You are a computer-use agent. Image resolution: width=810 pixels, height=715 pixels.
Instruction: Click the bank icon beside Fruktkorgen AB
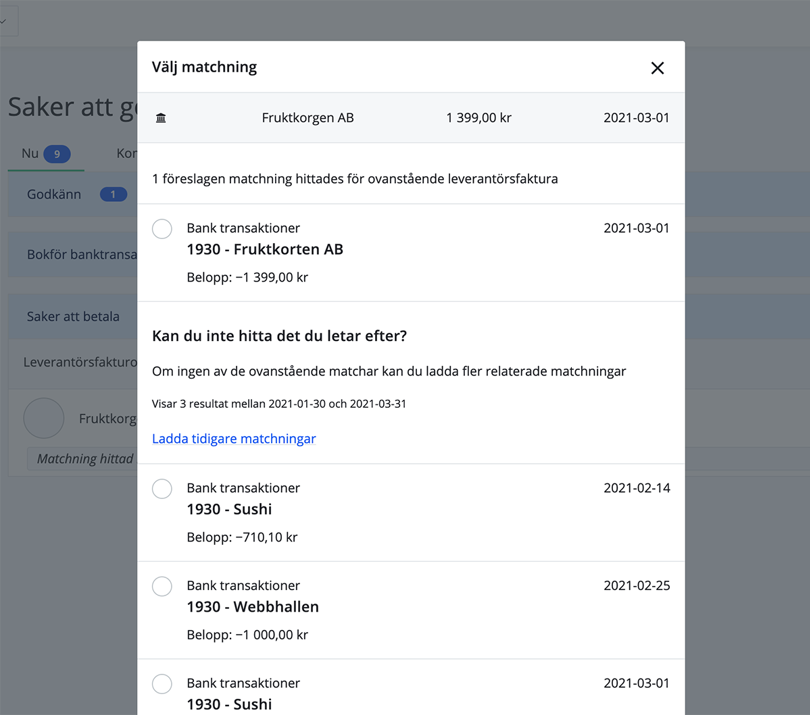tap(161, 118)
